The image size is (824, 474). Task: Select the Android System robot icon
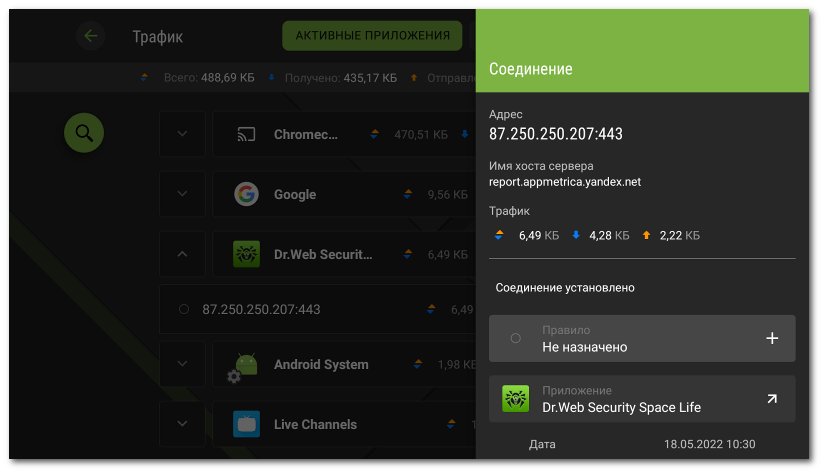[x=243, y=366]
